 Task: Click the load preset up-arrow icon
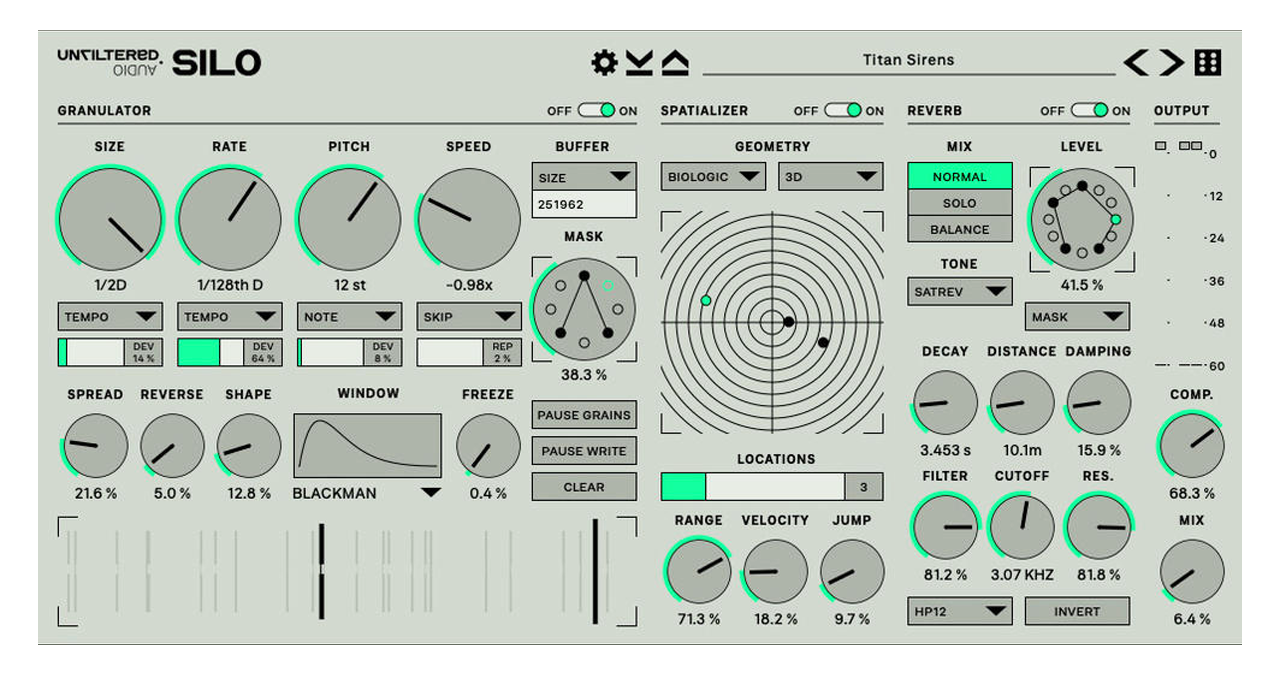(x=675, y=63)
